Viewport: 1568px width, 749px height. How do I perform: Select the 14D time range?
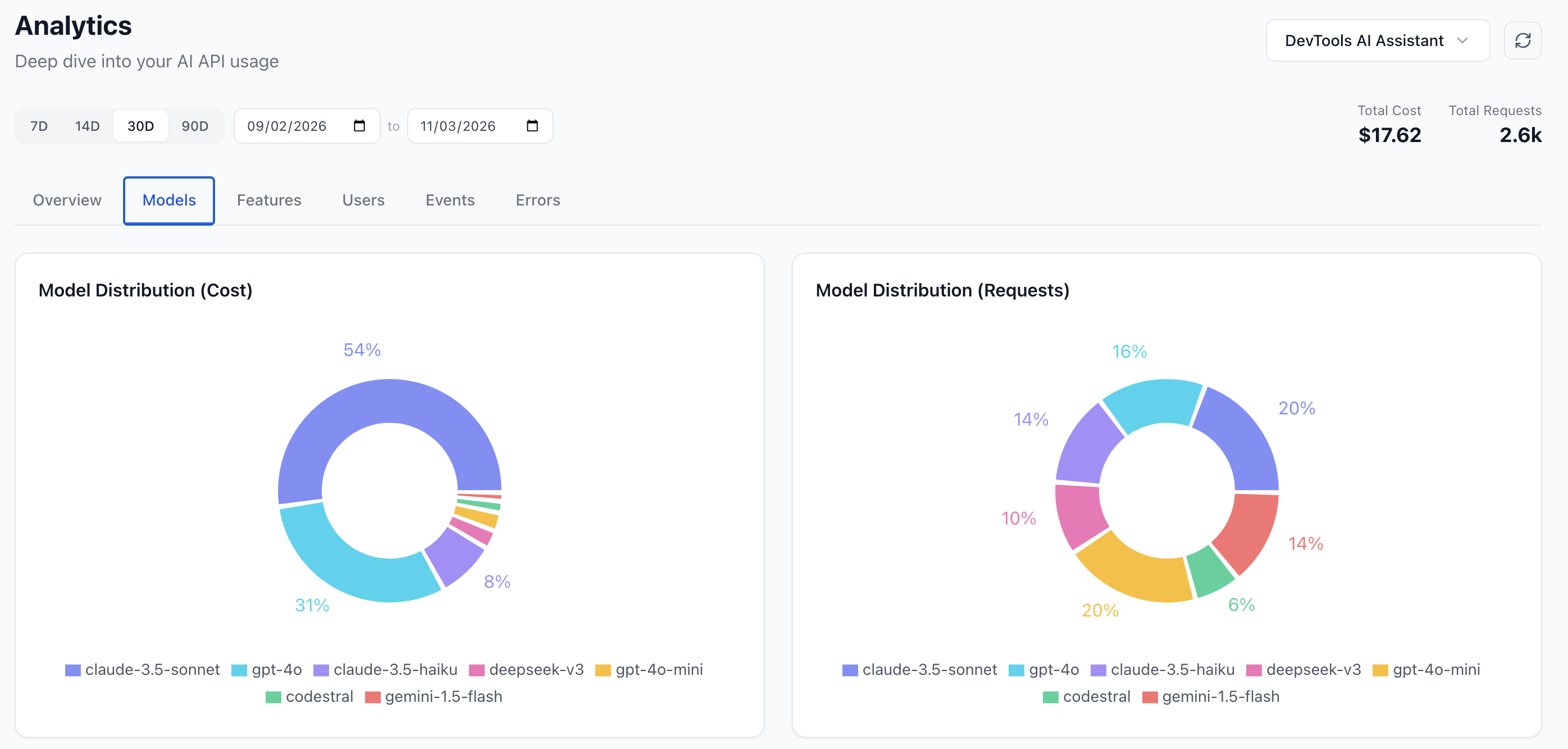[x=87, y=126]
